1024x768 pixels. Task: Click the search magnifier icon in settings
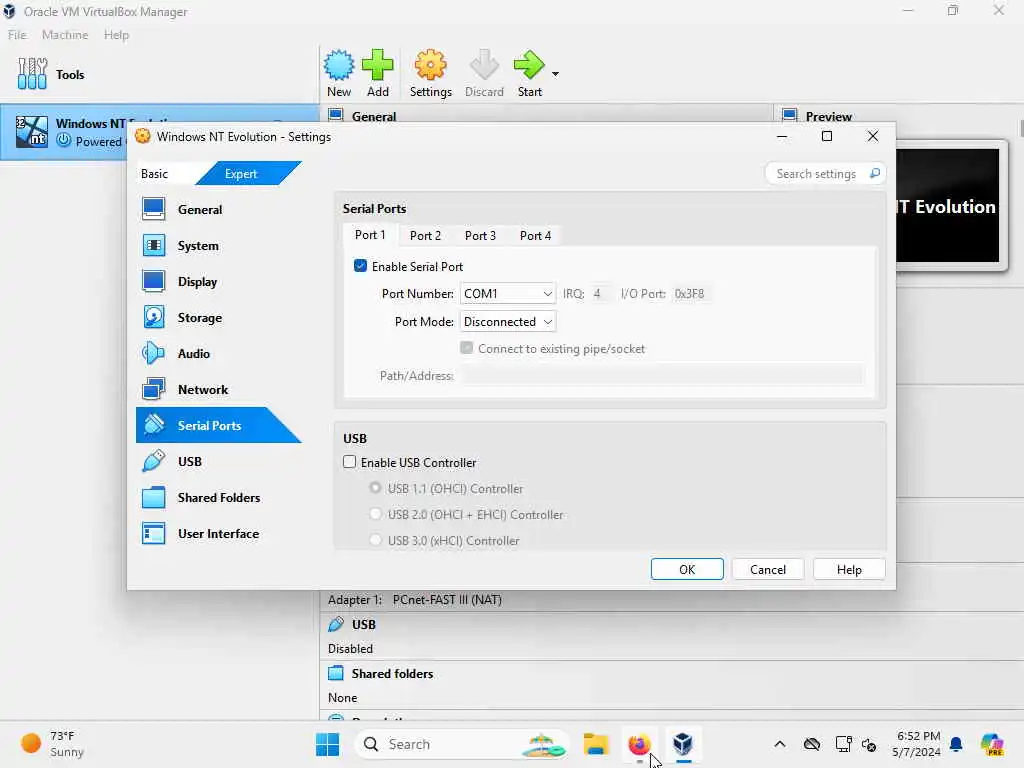coord(874,173)
